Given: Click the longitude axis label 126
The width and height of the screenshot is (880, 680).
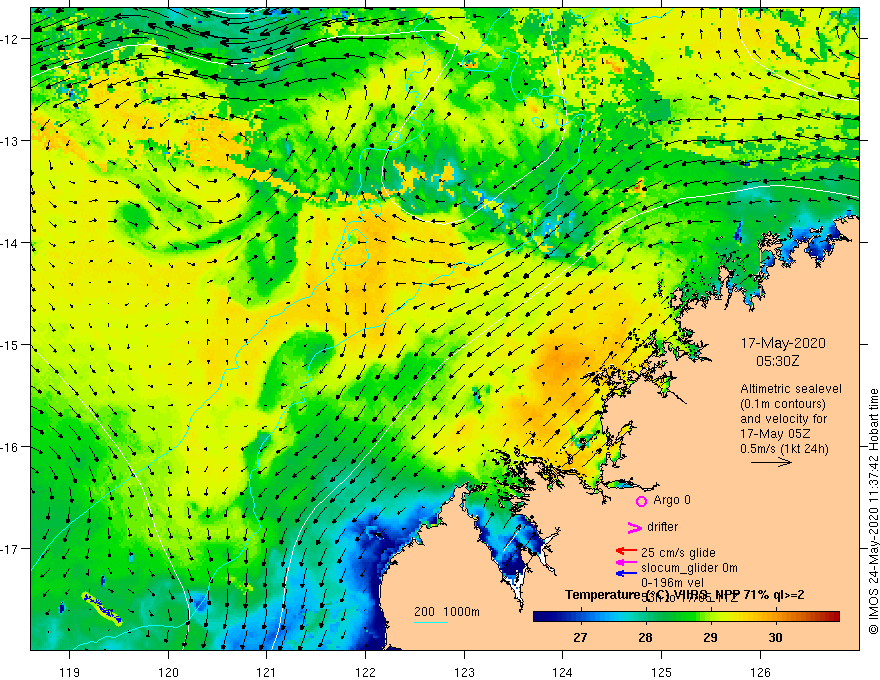Looking at the screenshot, I should pyautogui.click(x=760, y=672).
